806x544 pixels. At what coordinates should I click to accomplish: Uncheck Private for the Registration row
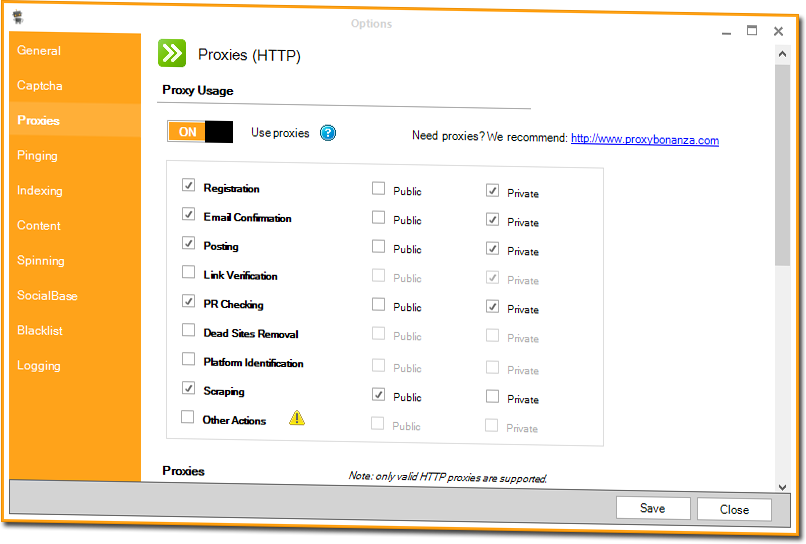click(x=492, y=191)
